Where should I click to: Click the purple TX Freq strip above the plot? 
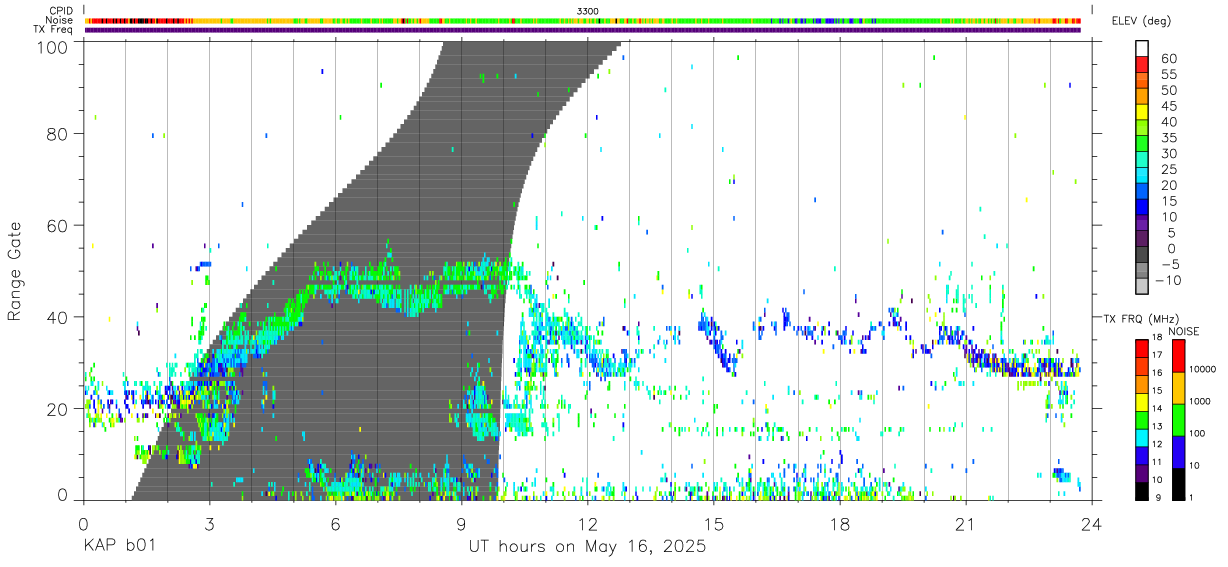(583, 30)
